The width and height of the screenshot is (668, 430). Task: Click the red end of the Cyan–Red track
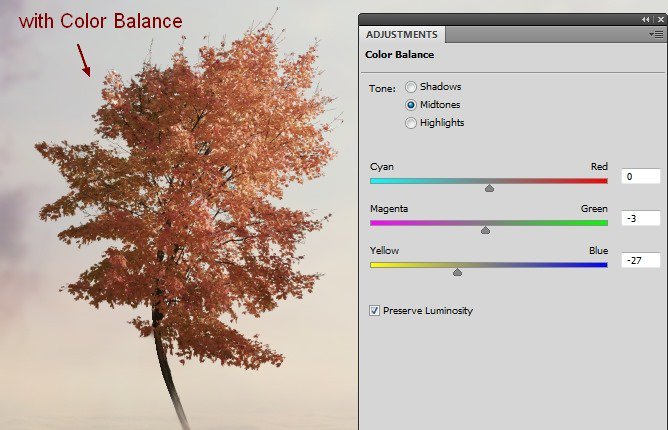[602, 181]
